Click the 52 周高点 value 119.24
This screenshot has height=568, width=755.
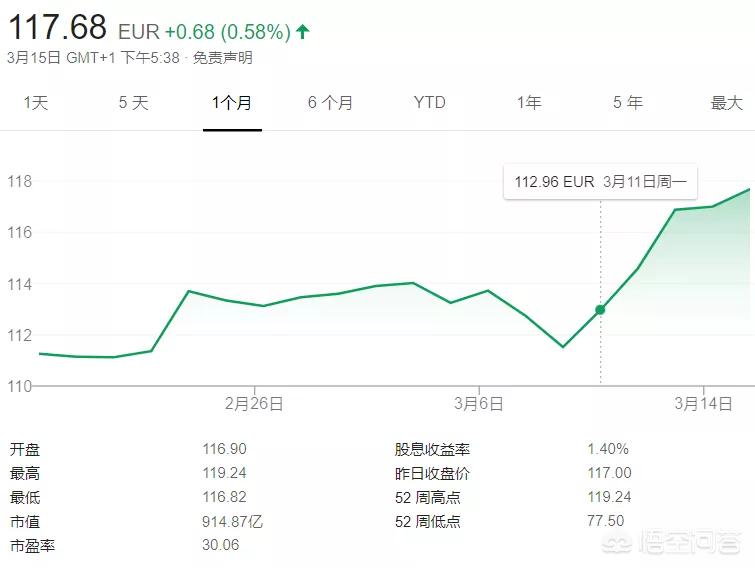coord(609,497)
